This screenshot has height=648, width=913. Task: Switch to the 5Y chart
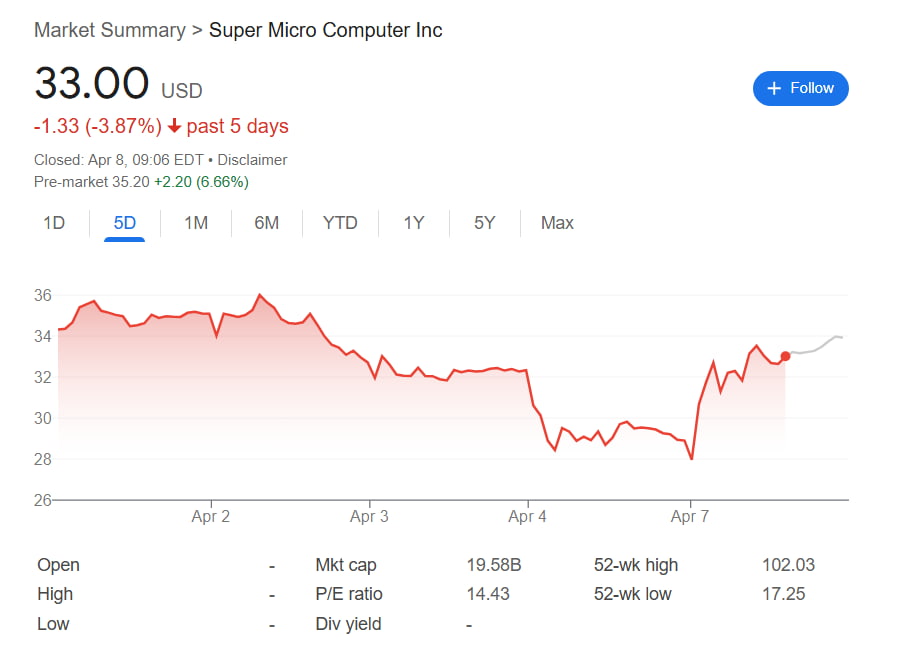[484, 223]
